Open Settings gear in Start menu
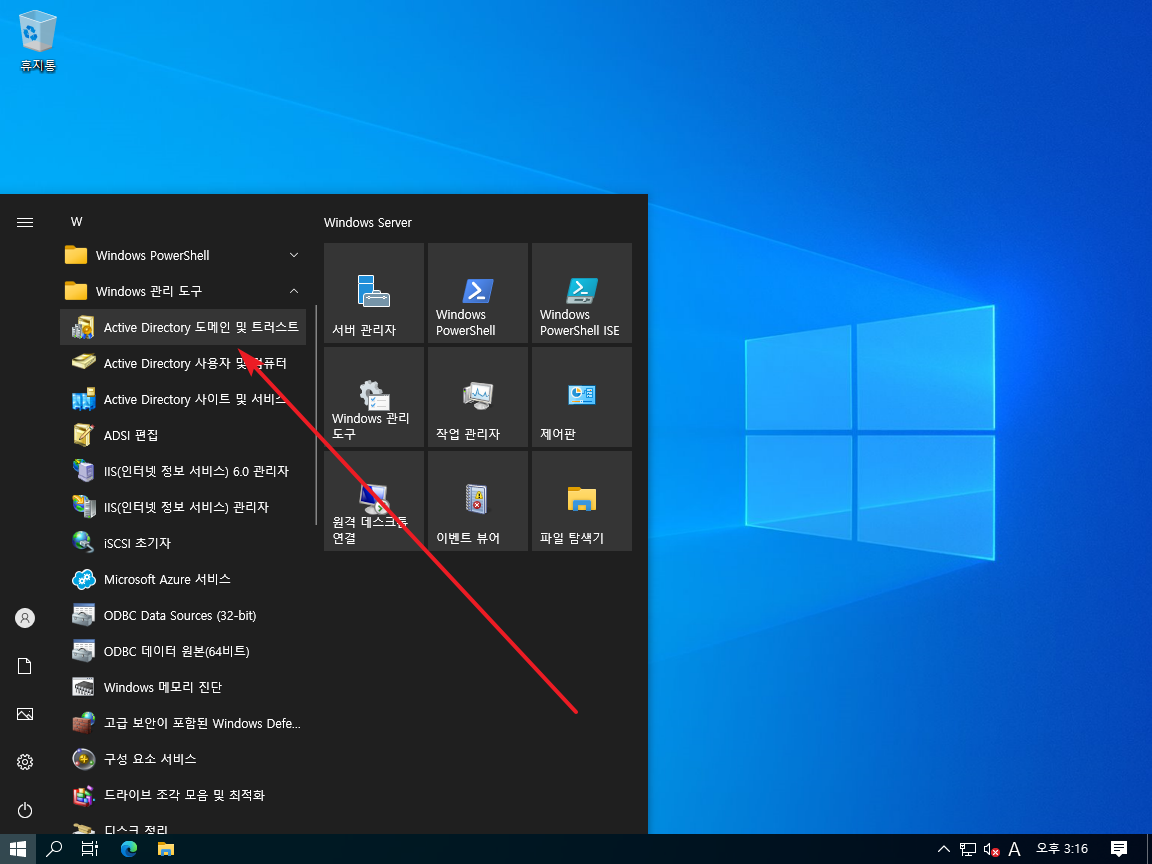Screen dimensions: 1152x864 point(25,762)
